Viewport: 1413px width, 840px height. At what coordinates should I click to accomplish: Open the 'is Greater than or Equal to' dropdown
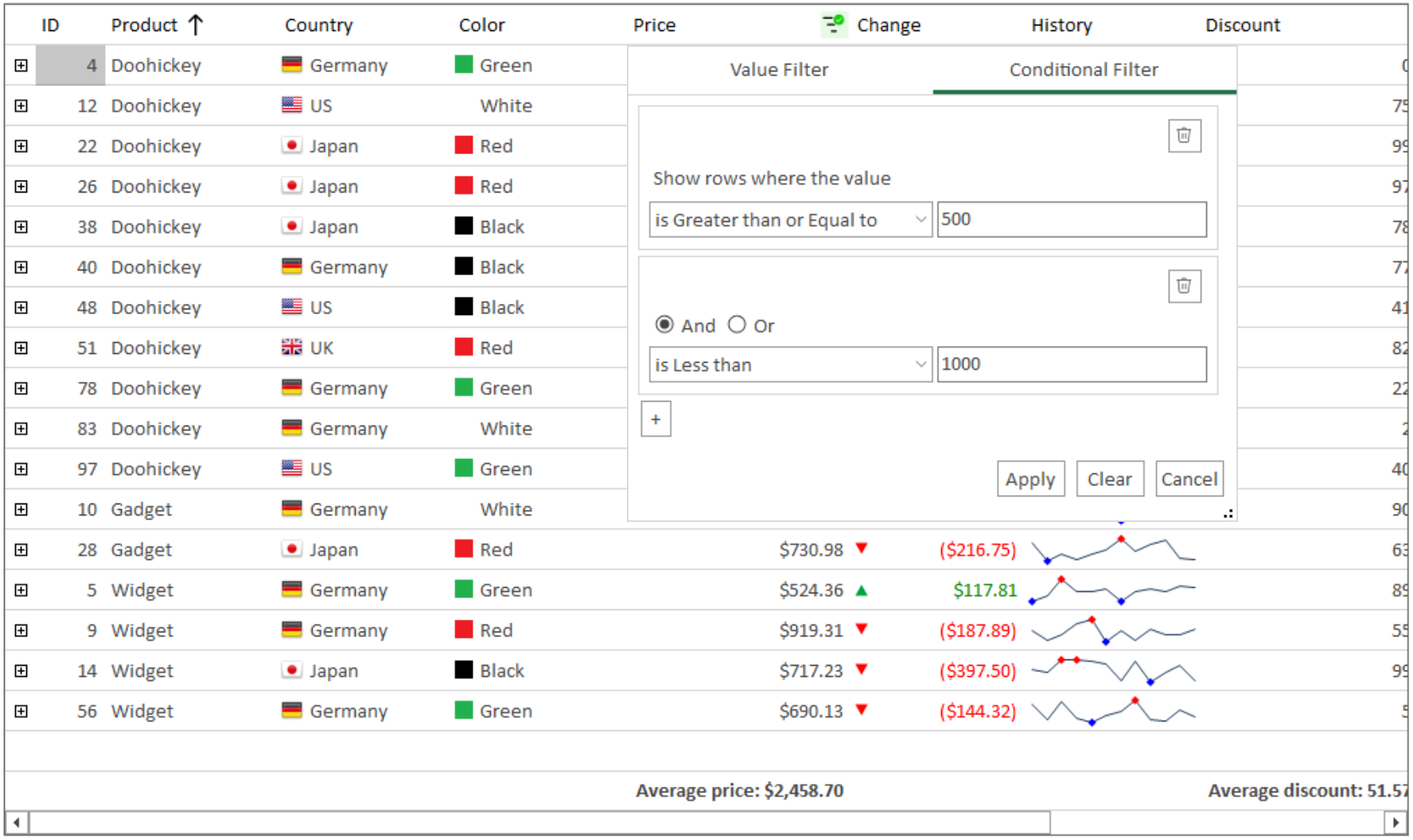(790, 220)
